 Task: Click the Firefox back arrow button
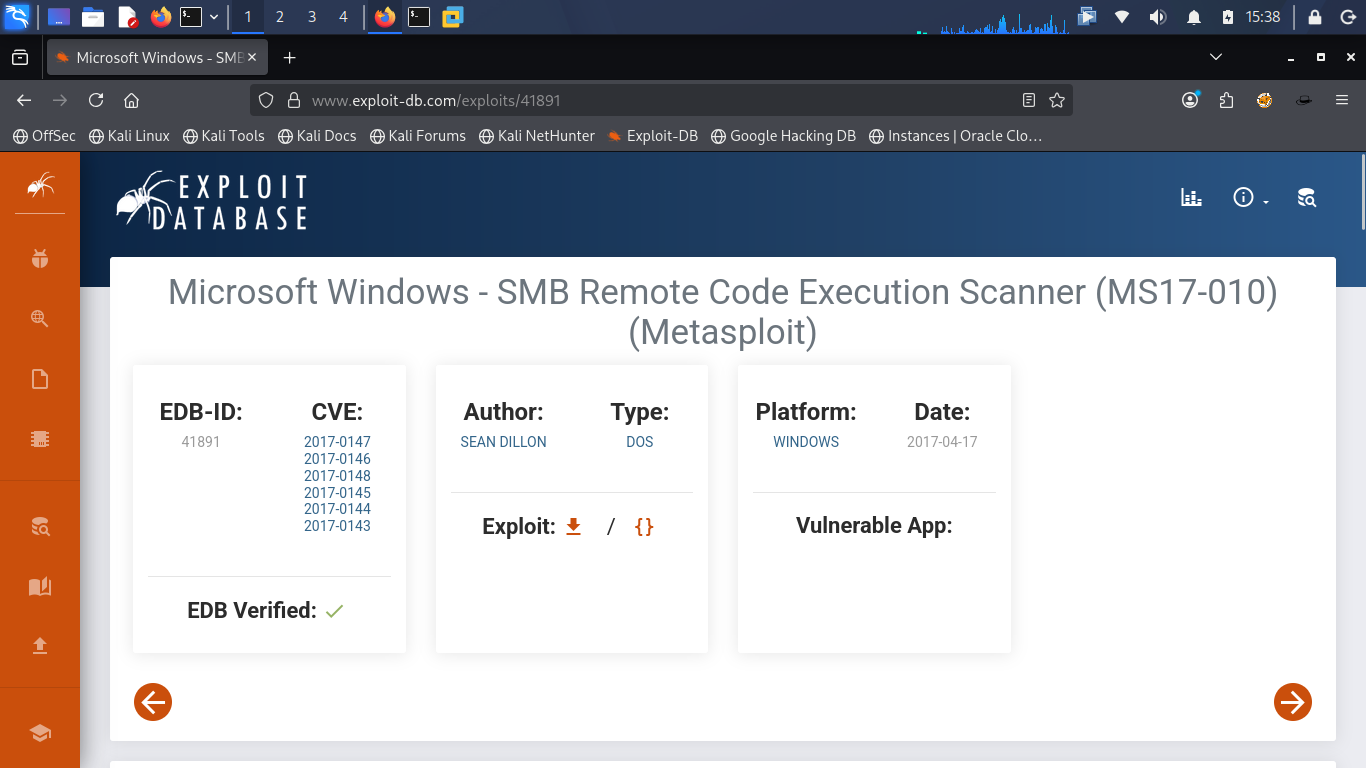click(x=24, y=100)
